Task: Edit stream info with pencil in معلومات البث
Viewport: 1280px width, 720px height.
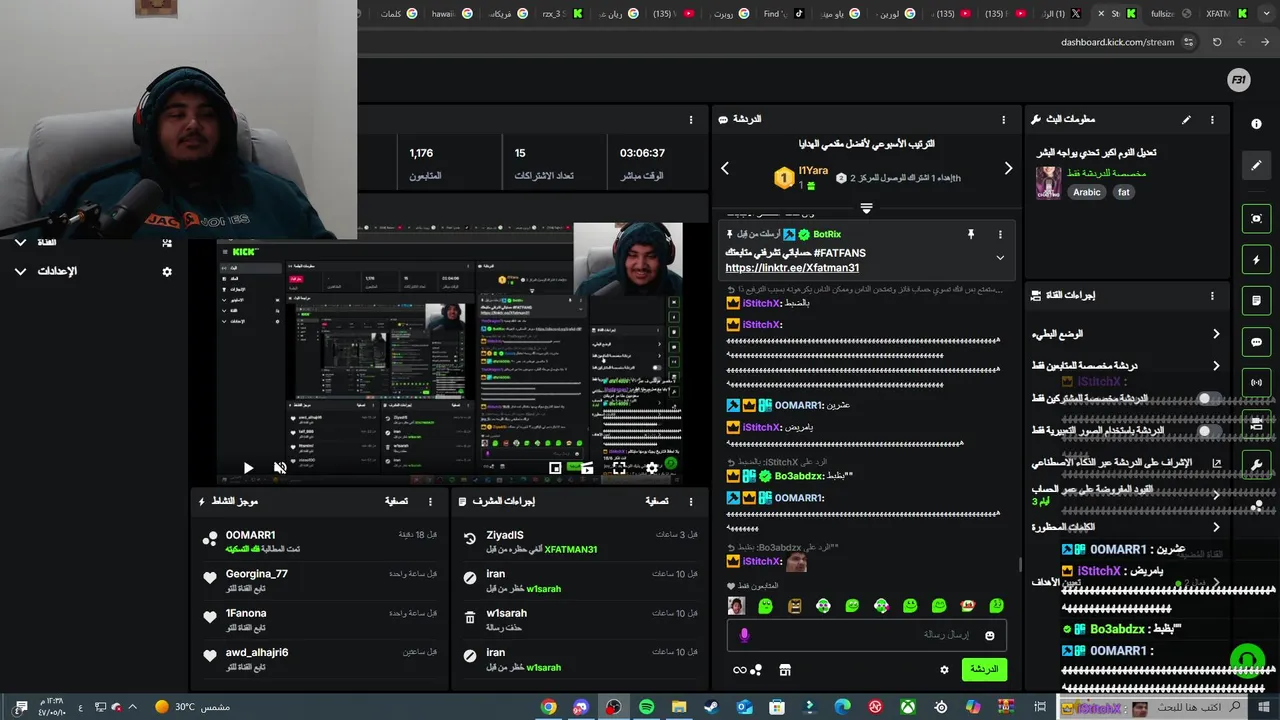Action: (x=1186, y=120)
